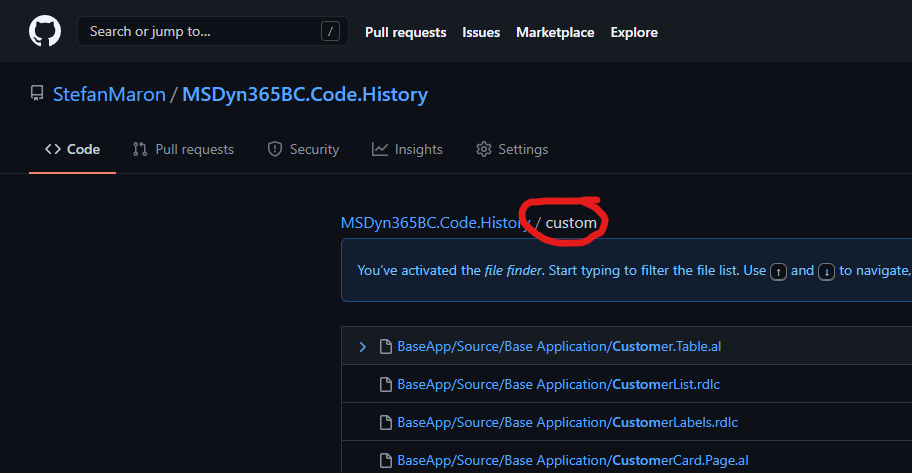The image size is (912, 473).
Task: Go to the Insights tab
Action: pyautogui.click(x=407, y=149)
